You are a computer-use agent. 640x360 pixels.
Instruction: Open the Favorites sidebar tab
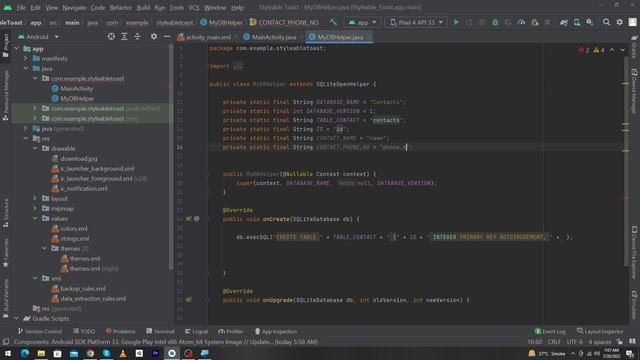(x=6, y=253)
